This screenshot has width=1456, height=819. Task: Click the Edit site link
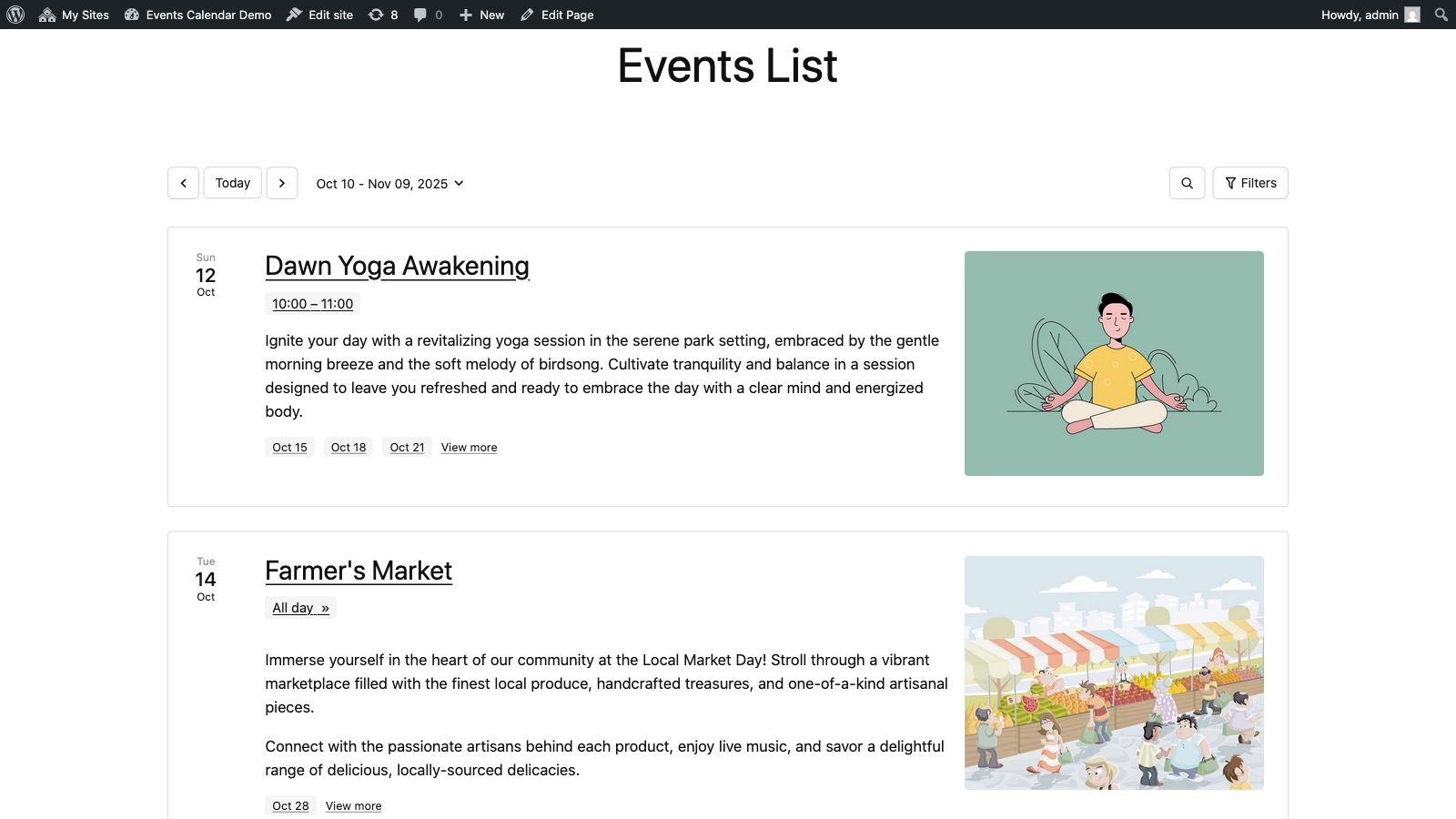[320, 15]
